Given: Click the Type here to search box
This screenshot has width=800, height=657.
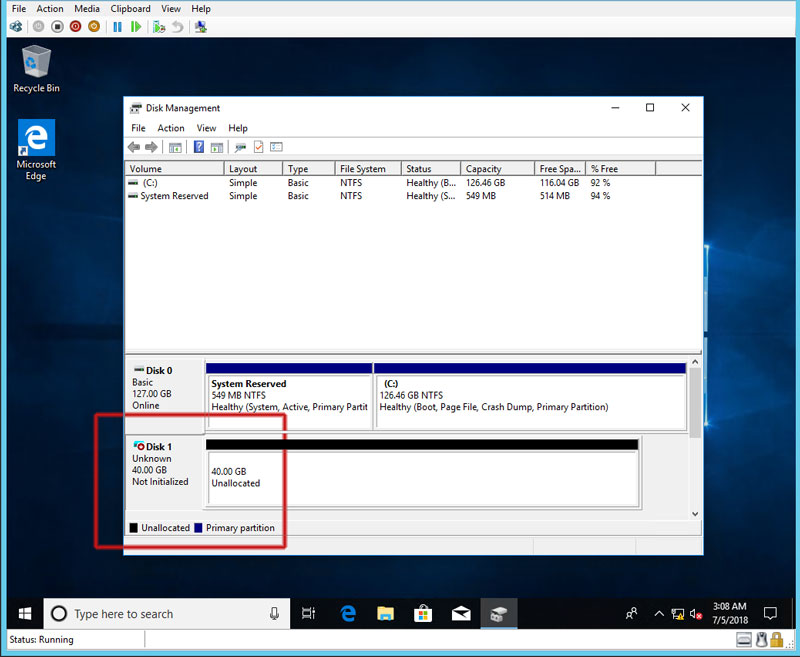Looking at the screenshot, I should [166, 613].
